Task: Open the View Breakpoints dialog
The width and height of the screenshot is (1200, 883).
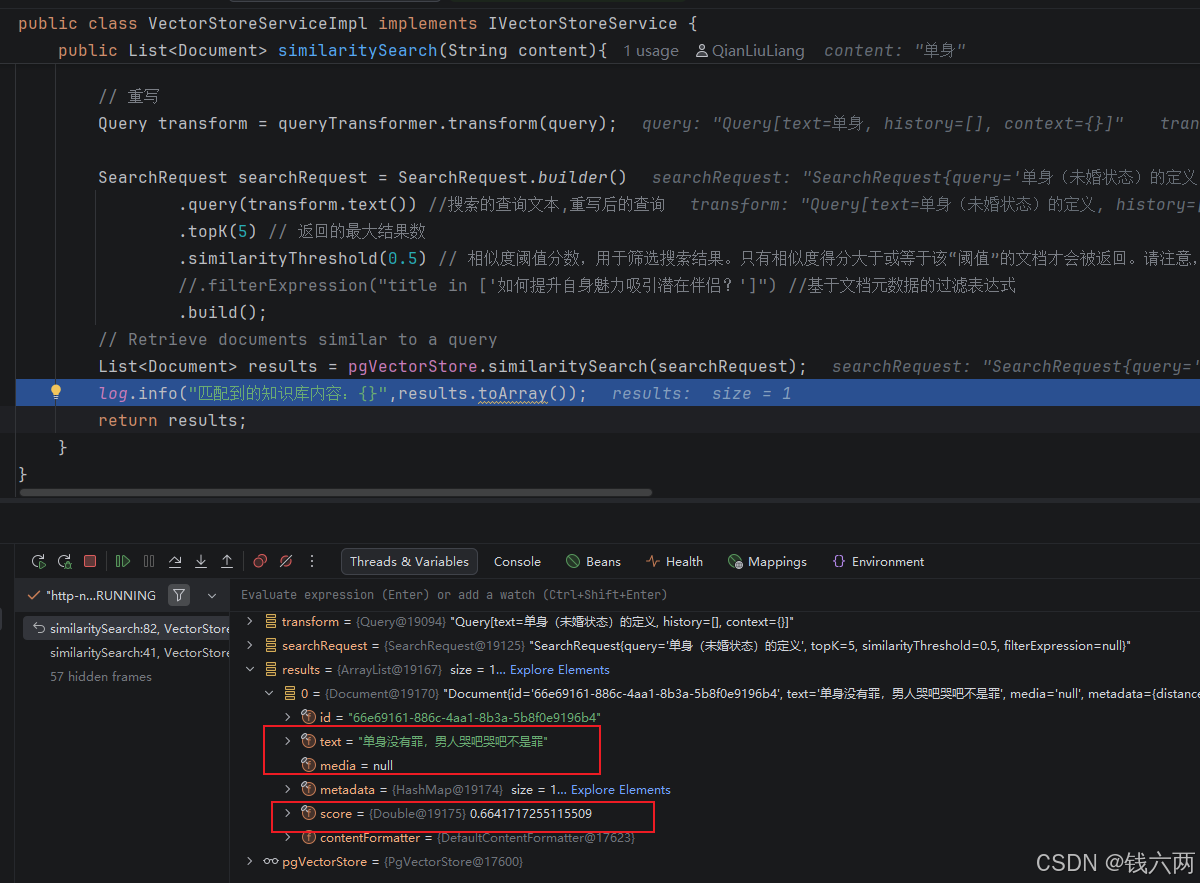Action: 260,561
